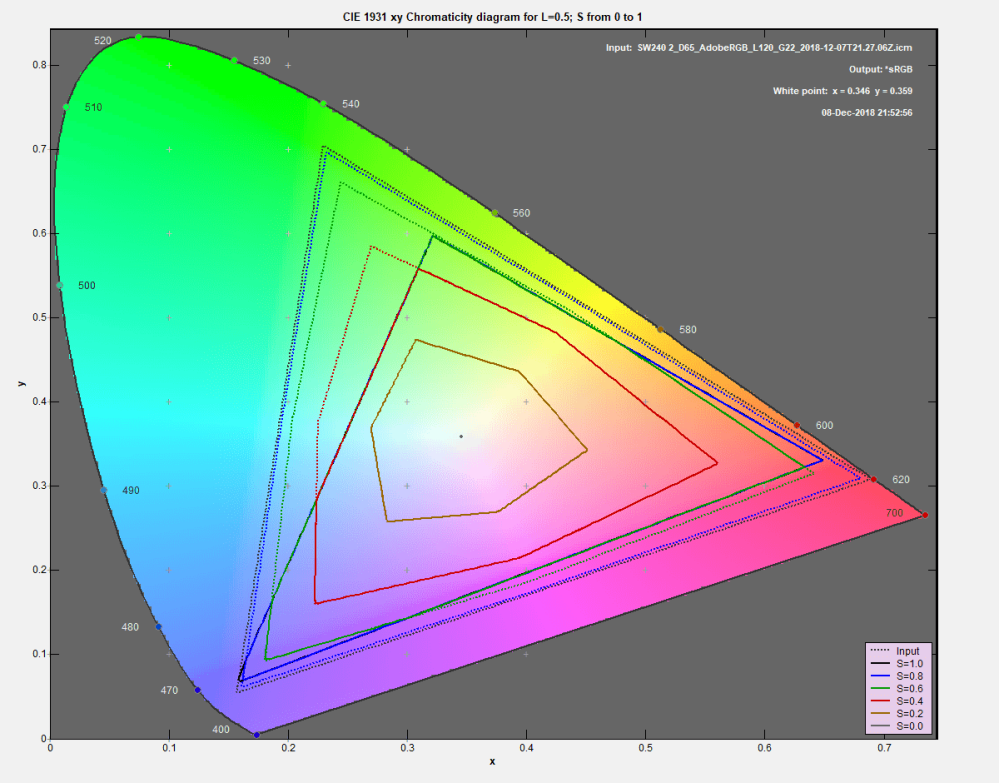The width and height of the screenshot is (999, 783).
Task: Click the "x" horizontal axis label
Action: click(x=492, y=761)
